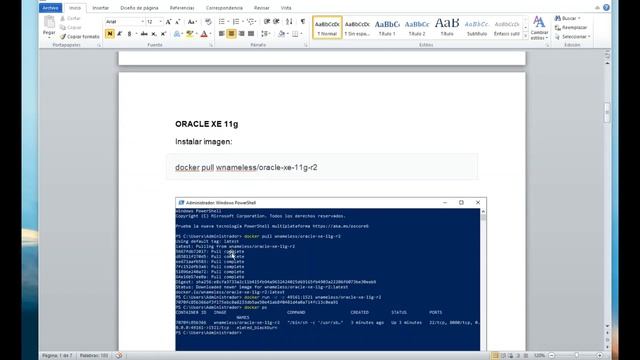This screenshot has width=640, height=360.
Task: Apply the Título 2 style
Action: 417,27
